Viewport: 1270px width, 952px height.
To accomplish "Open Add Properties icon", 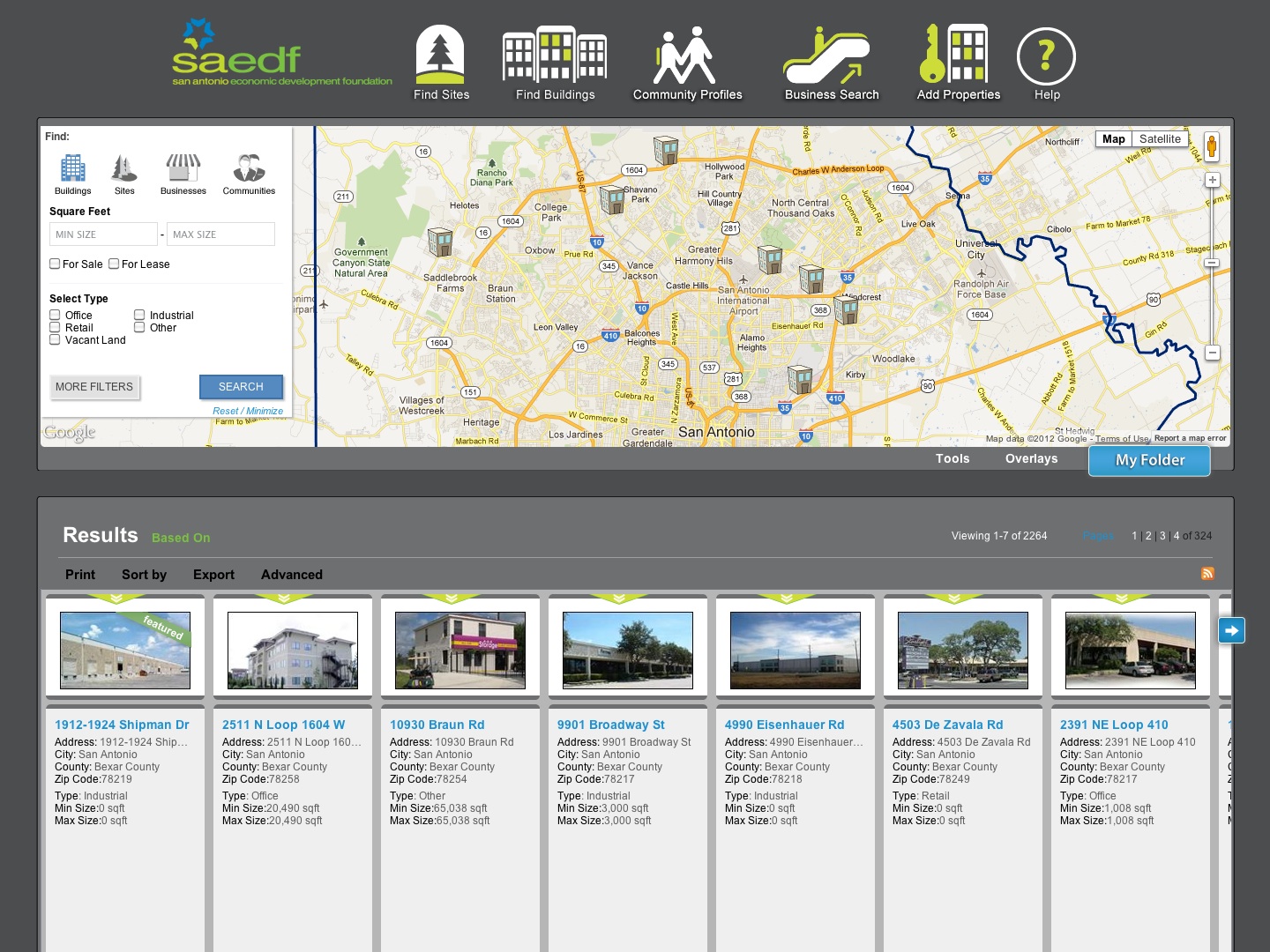I will (958, 63).
